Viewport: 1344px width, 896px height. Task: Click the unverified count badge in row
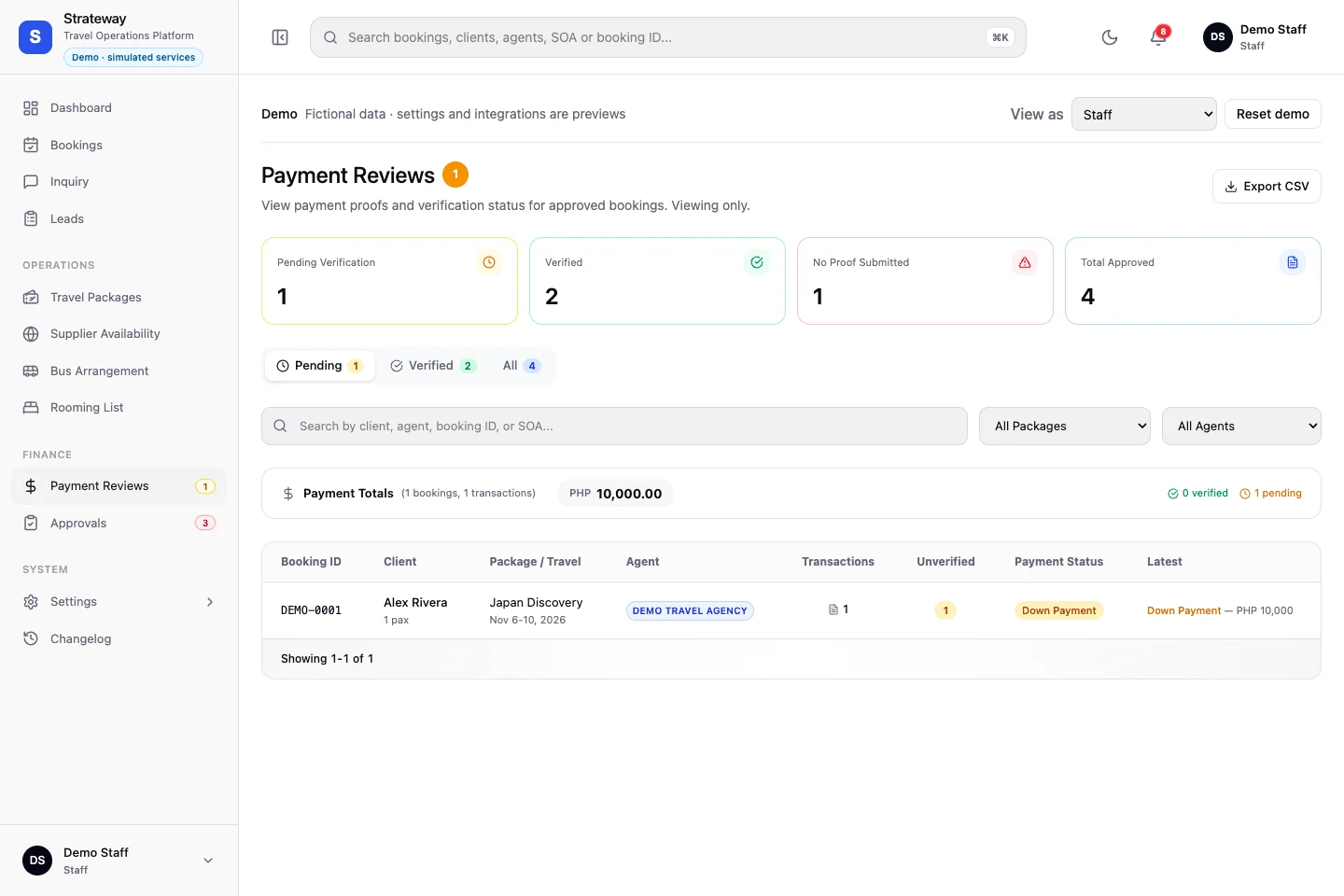coord(945,610)
